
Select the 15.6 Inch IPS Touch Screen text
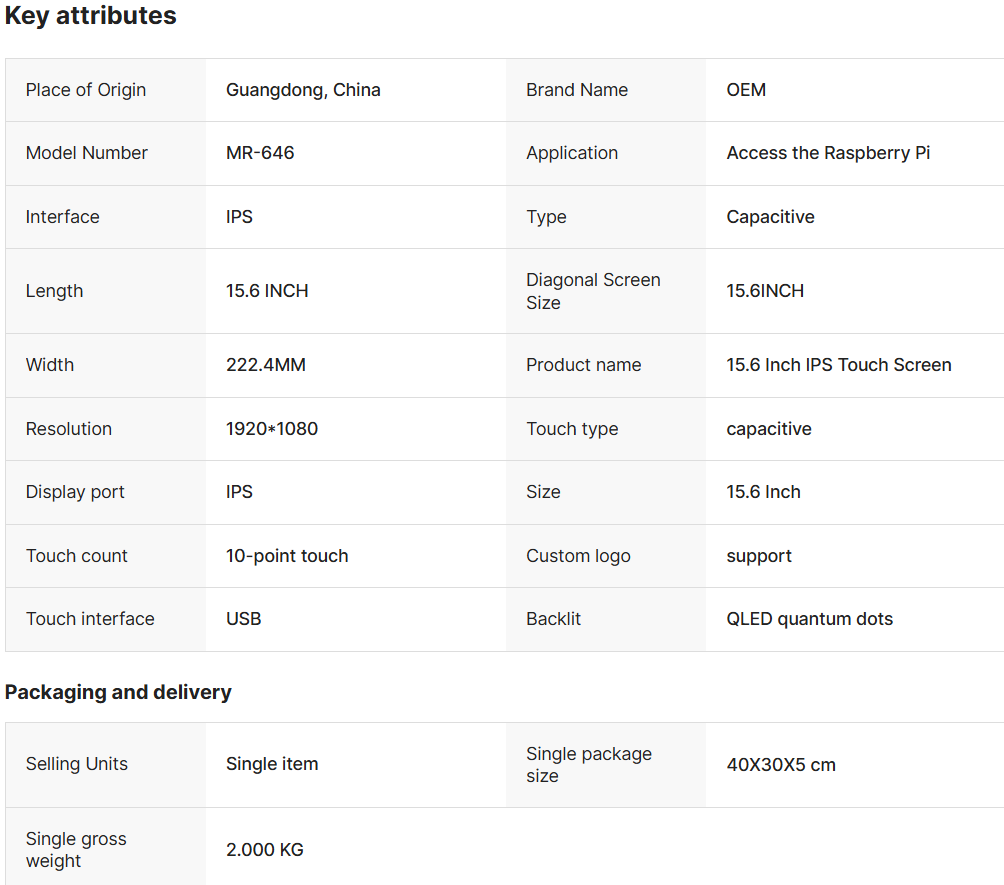point(838,365)
